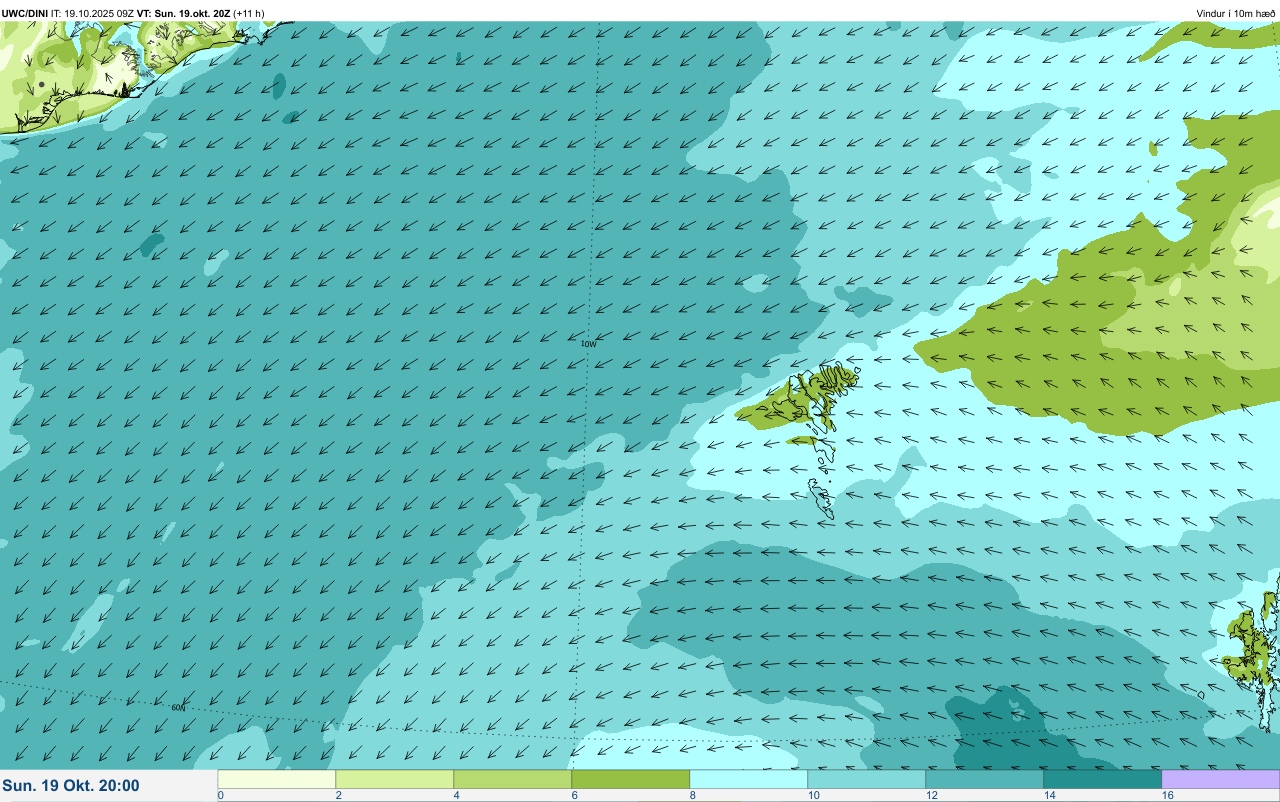Click the 'VT: Sun. 19.okt. 20Z' valid time text
The width and height of the screenshot is (1280, 802).
[183, 14]
